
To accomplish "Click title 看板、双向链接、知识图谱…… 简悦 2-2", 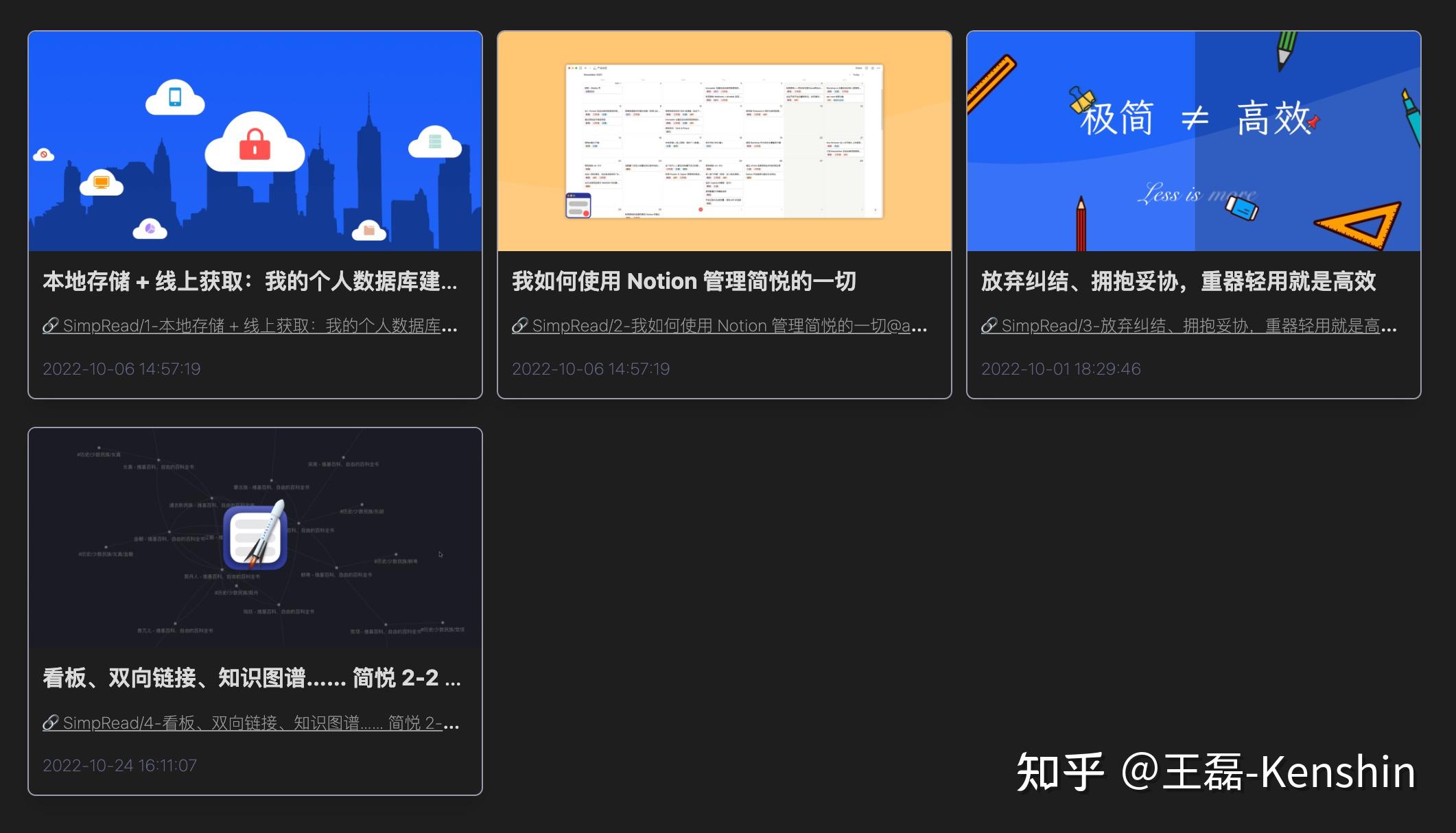I will pyautogui.click(x=252, y=678).
